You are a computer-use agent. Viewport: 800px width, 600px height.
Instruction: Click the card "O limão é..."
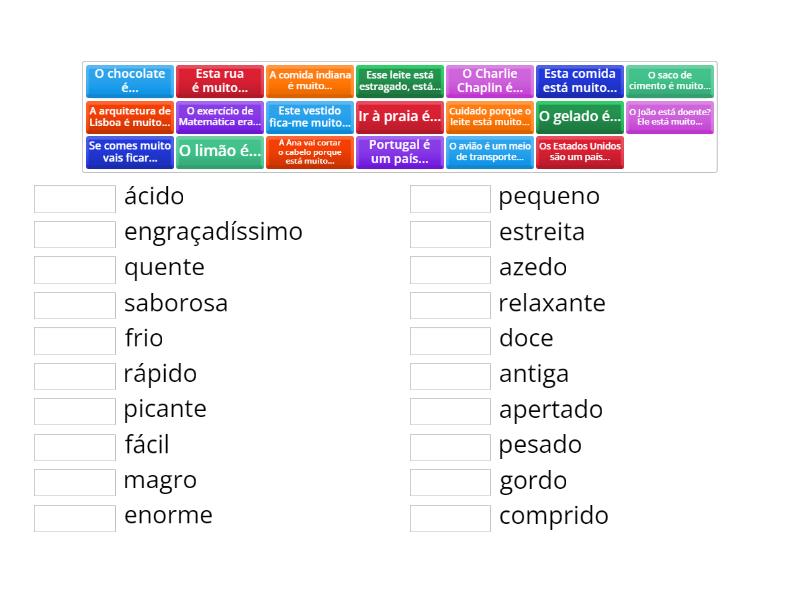click(x=219, y=152)
